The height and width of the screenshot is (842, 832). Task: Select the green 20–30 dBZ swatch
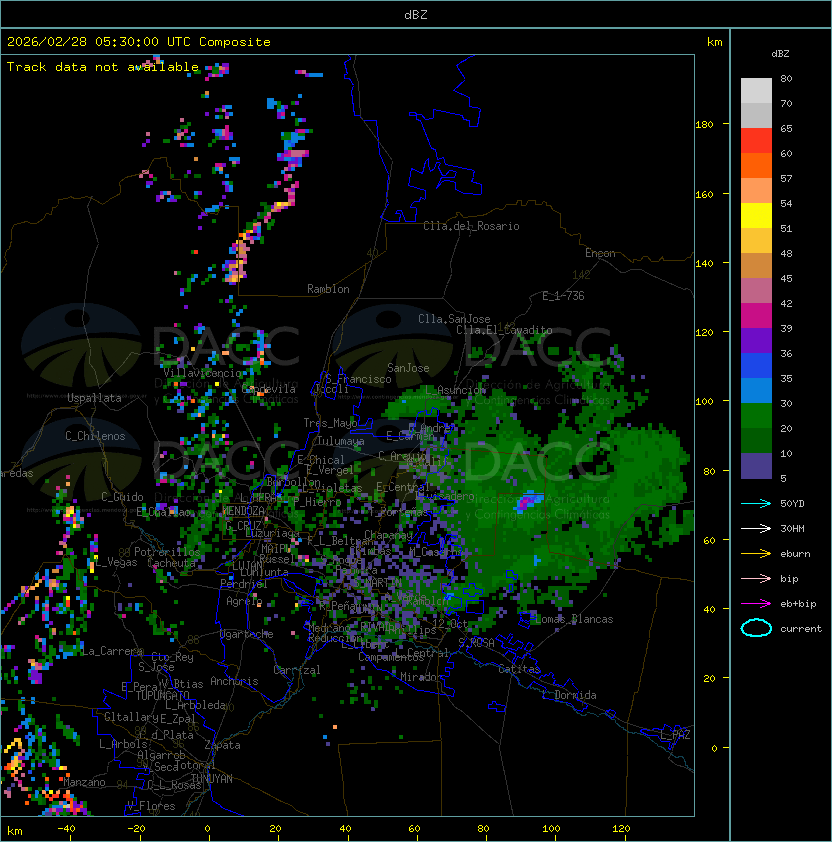[756, 415]
